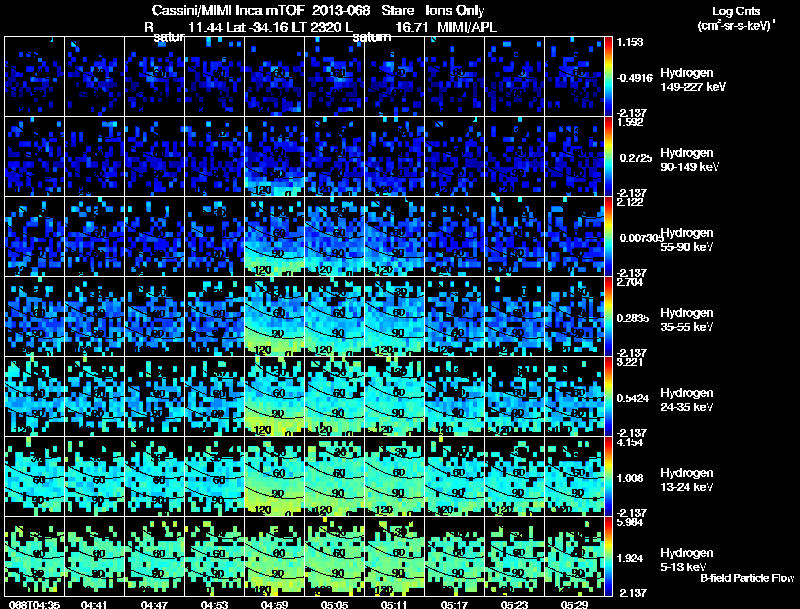
Task: Click the 4.154 maximum color scale value
Action: (631, 443)
